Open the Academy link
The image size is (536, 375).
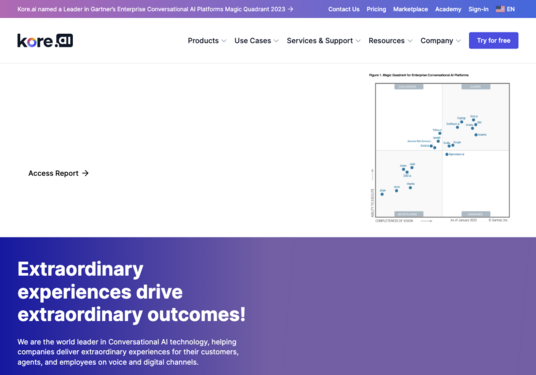click(x=448, y=9)
